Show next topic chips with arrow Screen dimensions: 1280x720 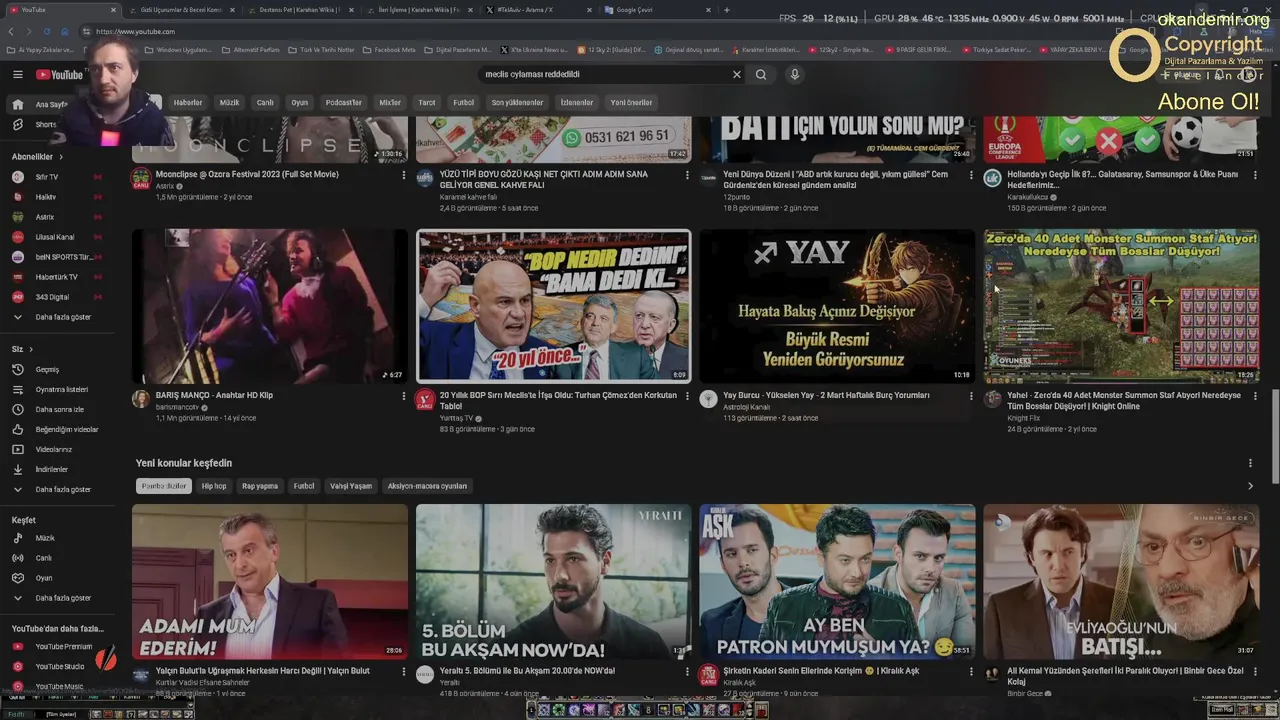pyautogui.click(x=1250, y=486)
